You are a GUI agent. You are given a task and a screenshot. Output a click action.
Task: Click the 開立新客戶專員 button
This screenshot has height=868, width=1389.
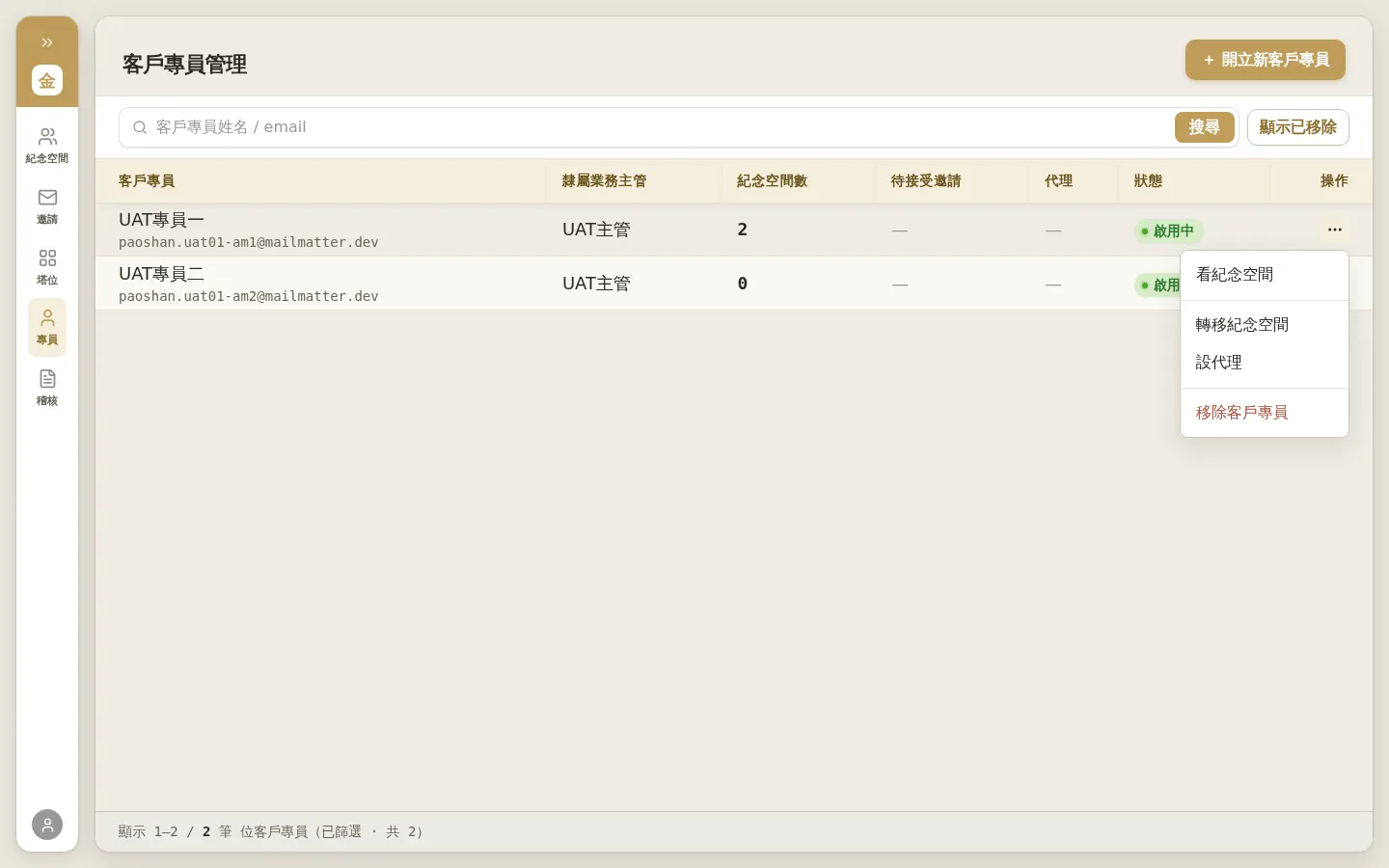1265,60
